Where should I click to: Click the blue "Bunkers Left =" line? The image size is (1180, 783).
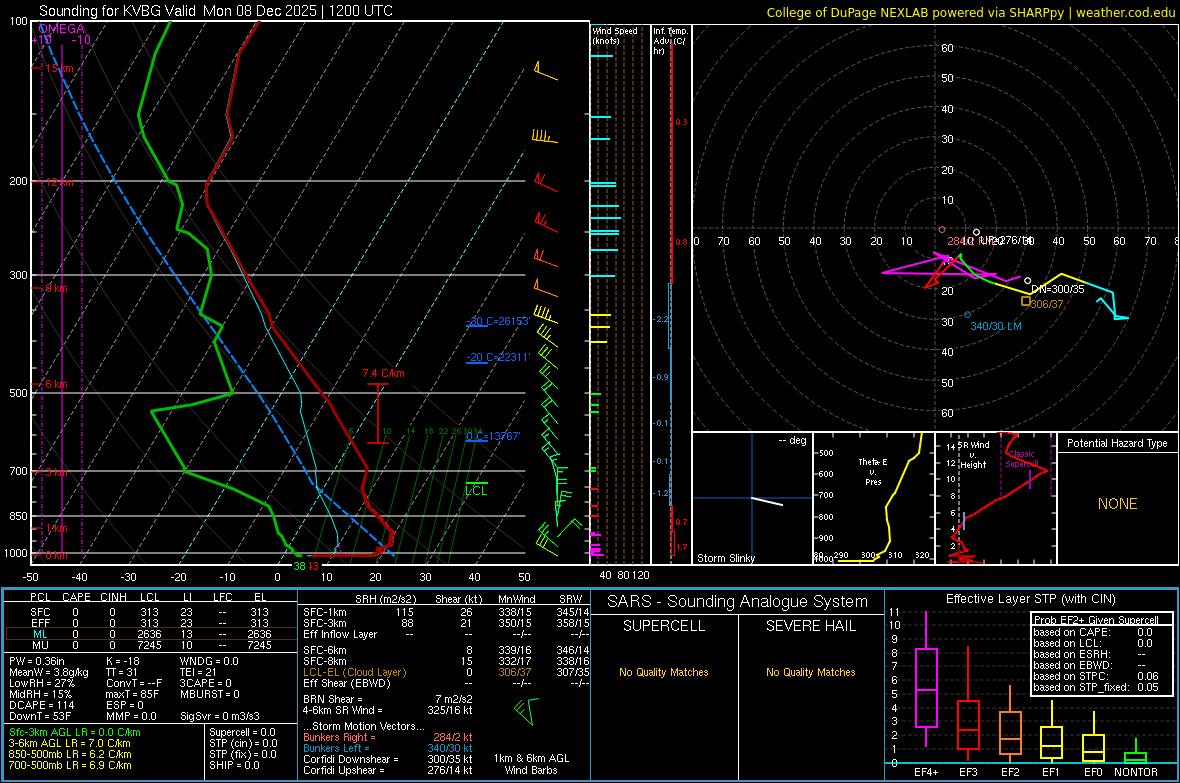388,748
